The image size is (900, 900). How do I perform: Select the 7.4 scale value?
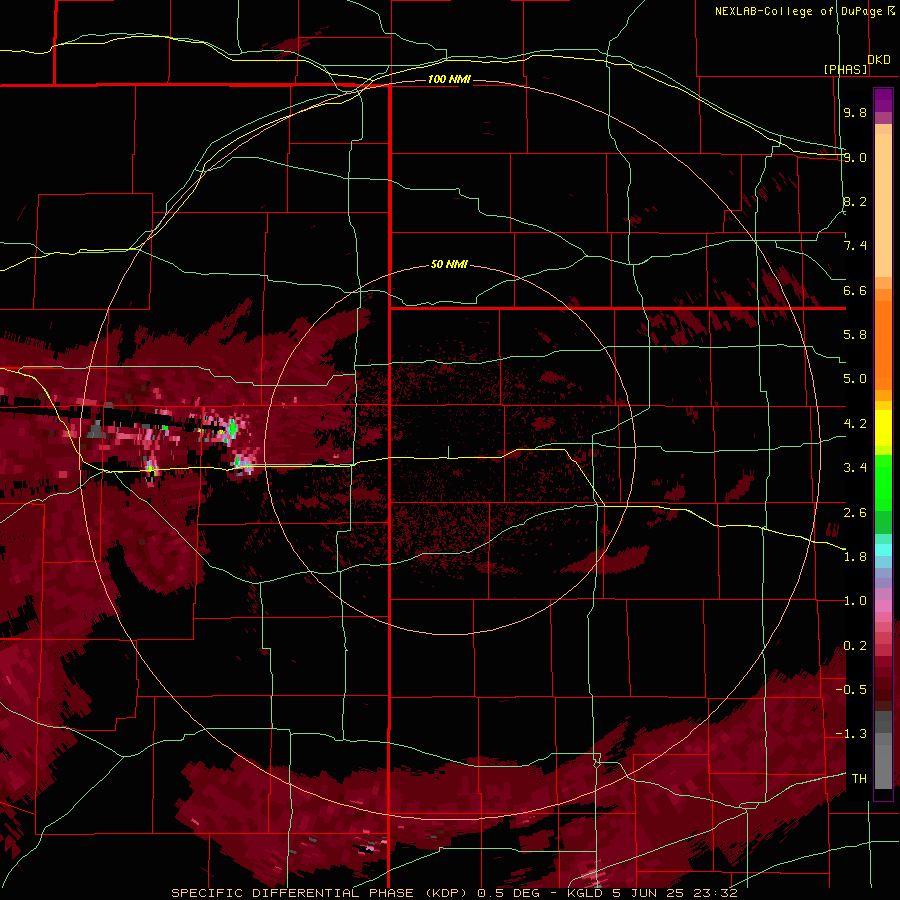click(855, 246)
